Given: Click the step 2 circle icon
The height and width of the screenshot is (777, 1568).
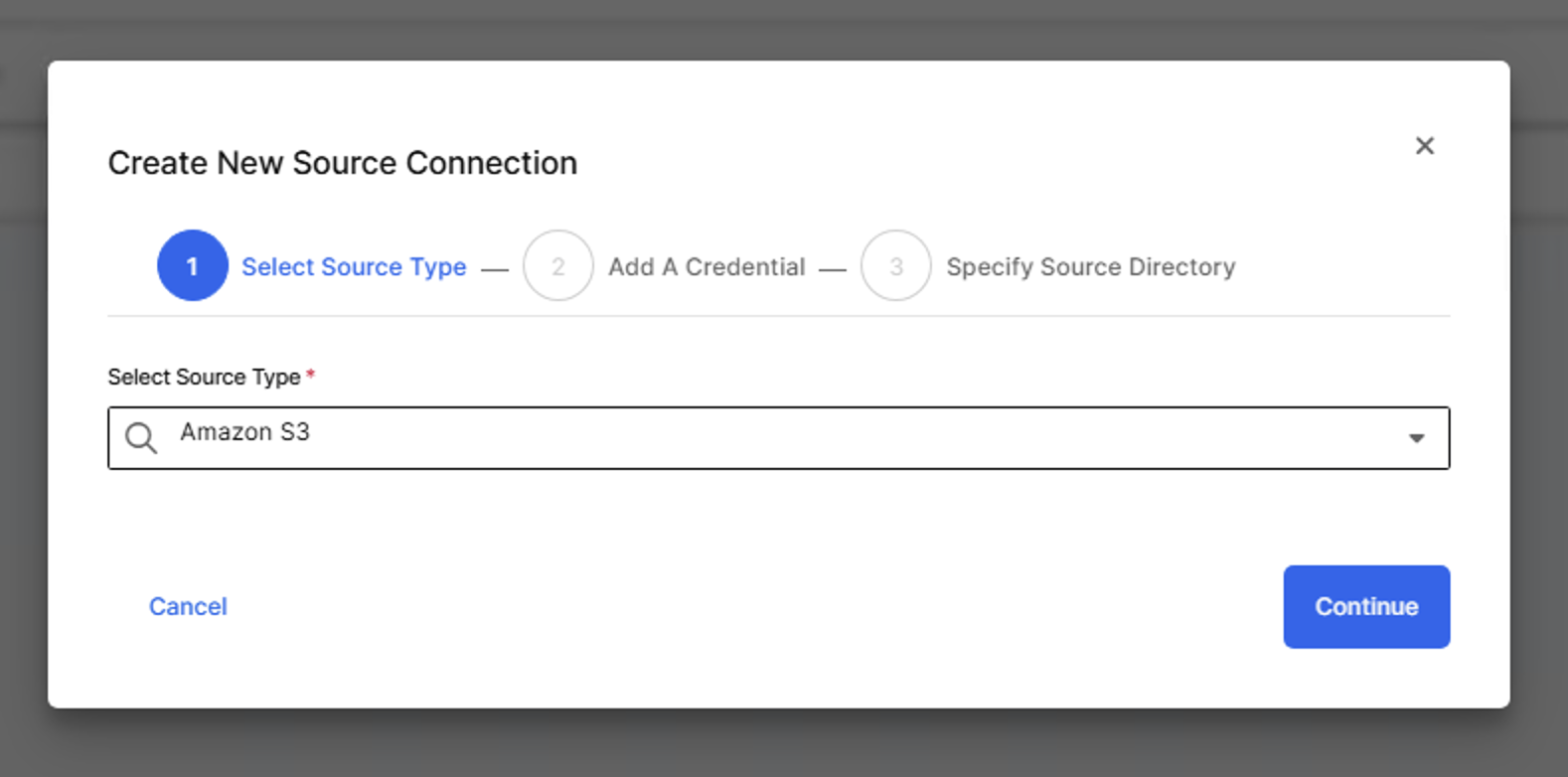Looking at the screenshot, I should (x=558, y=265).
